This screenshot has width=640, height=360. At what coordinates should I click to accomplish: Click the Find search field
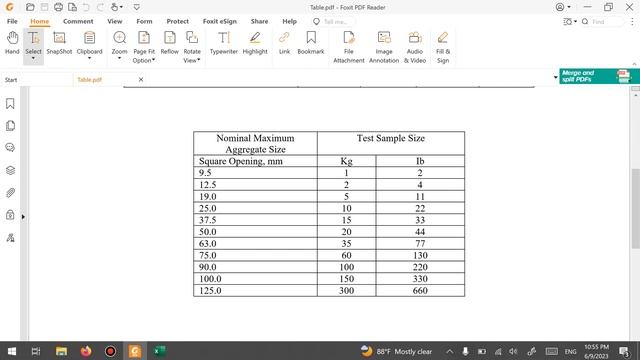(602, 22)
